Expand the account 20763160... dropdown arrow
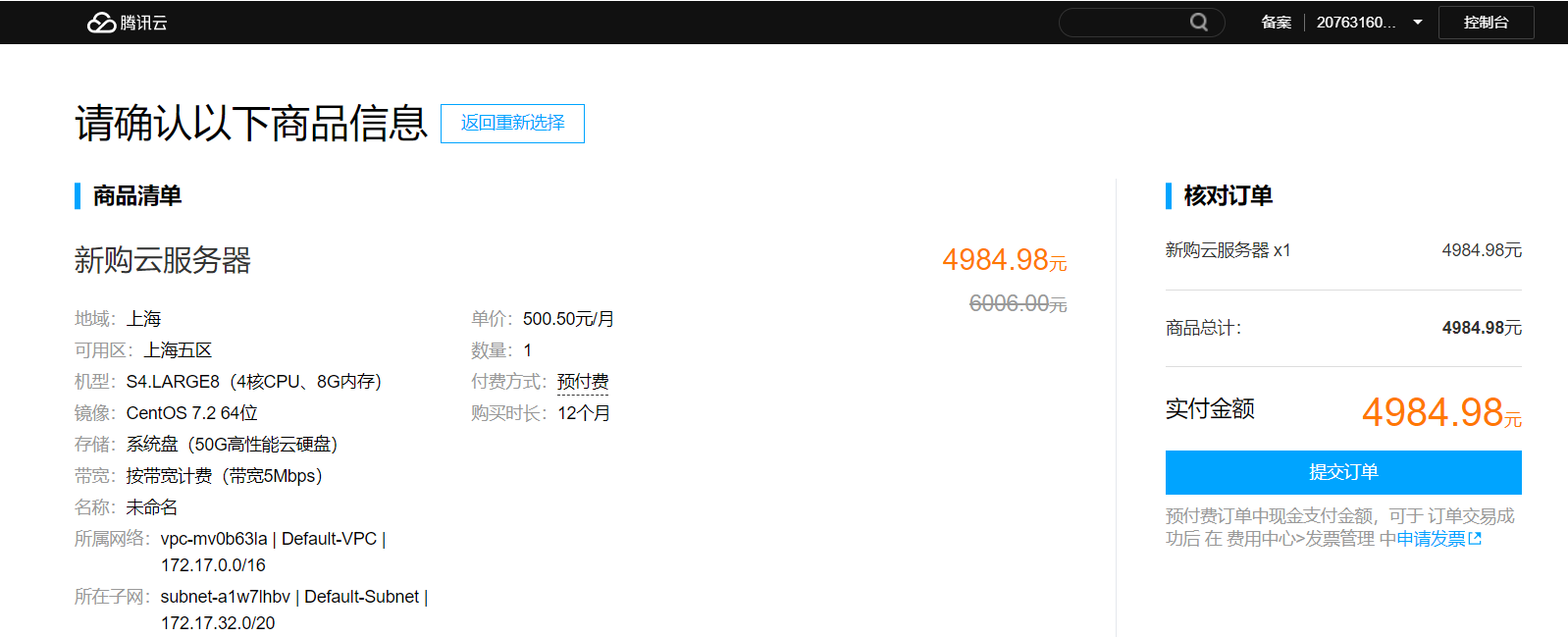This screenshot has width=1568, height=637. pos(1418,23)
